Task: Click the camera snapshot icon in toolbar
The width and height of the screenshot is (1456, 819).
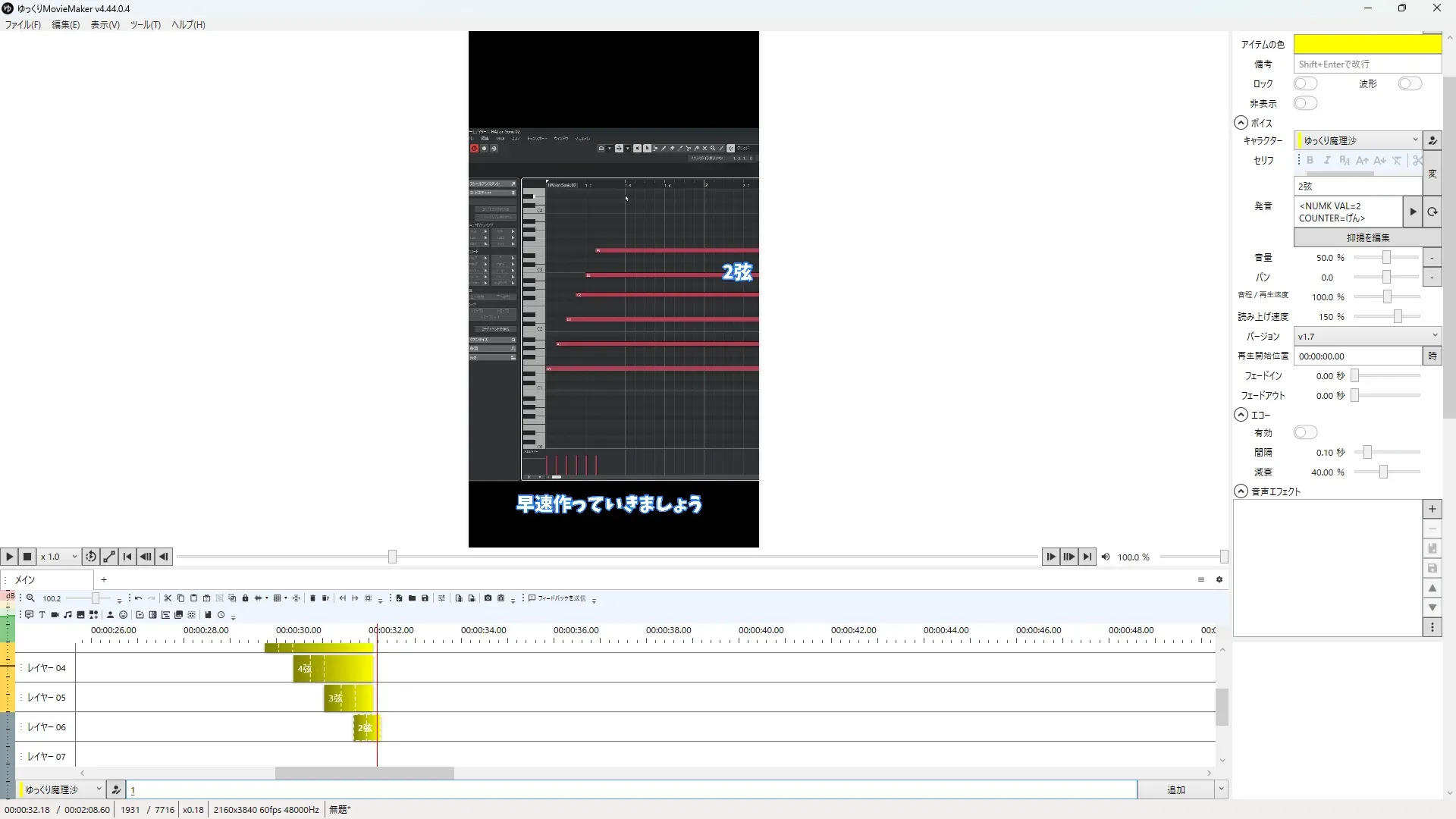Action: tap(488, 598)
